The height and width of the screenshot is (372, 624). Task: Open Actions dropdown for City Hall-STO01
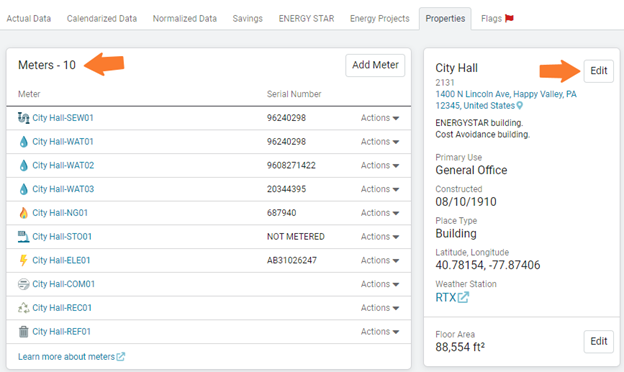[x=380, y=236]
